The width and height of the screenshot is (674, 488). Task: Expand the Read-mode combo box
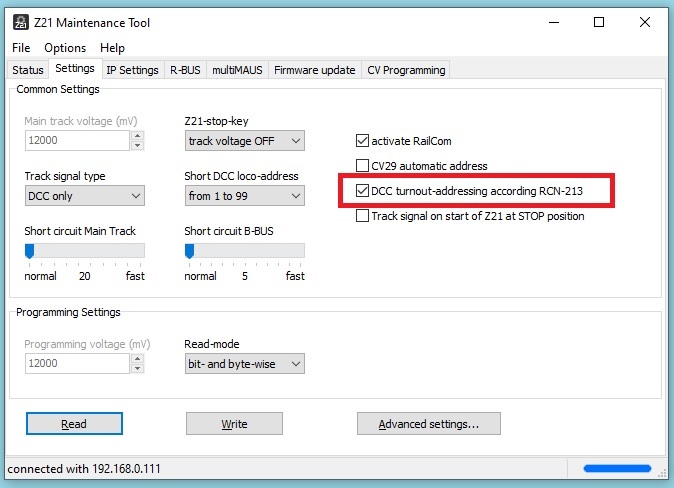[x=244, y=364]
